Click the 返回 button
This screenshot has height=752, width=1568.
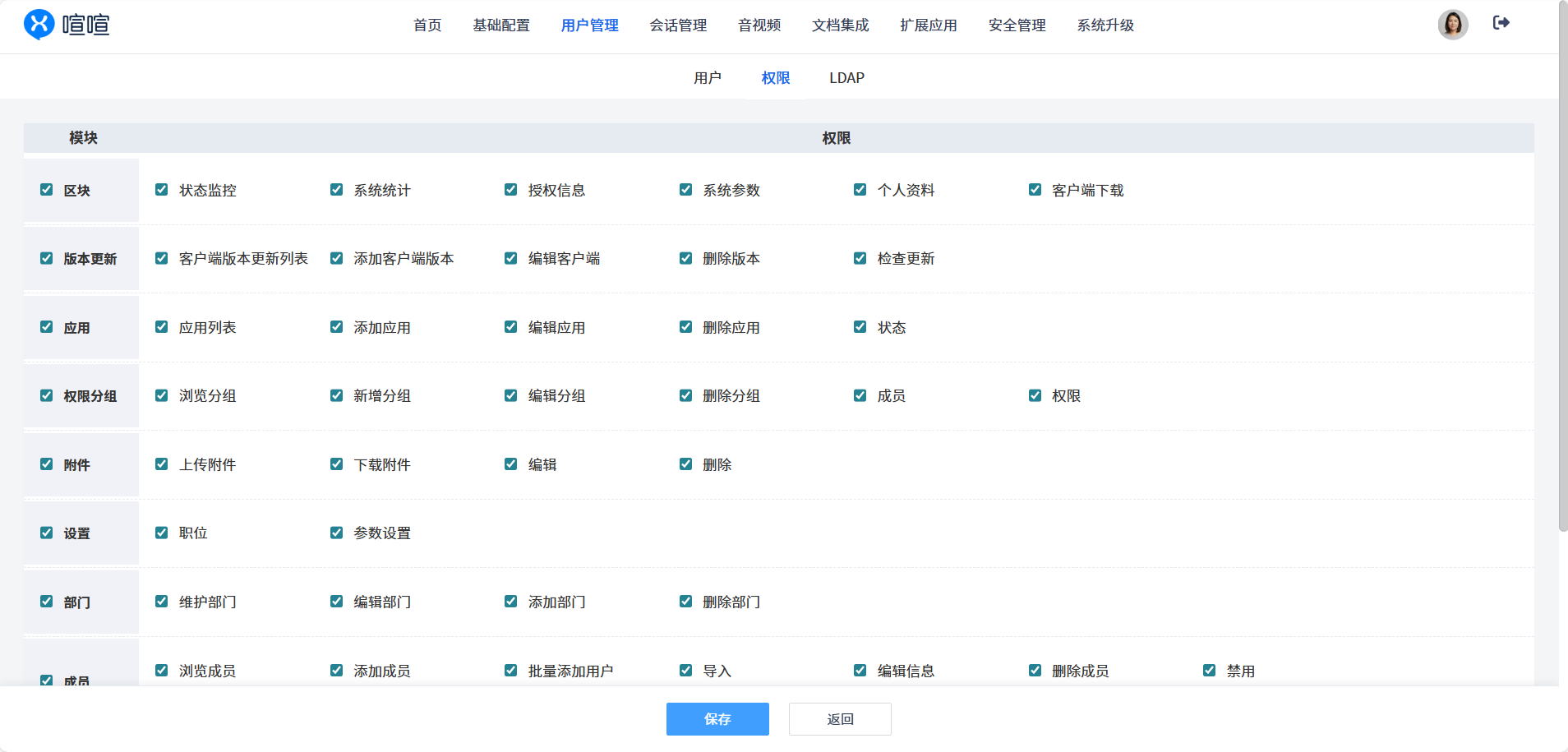pos(840,719)
